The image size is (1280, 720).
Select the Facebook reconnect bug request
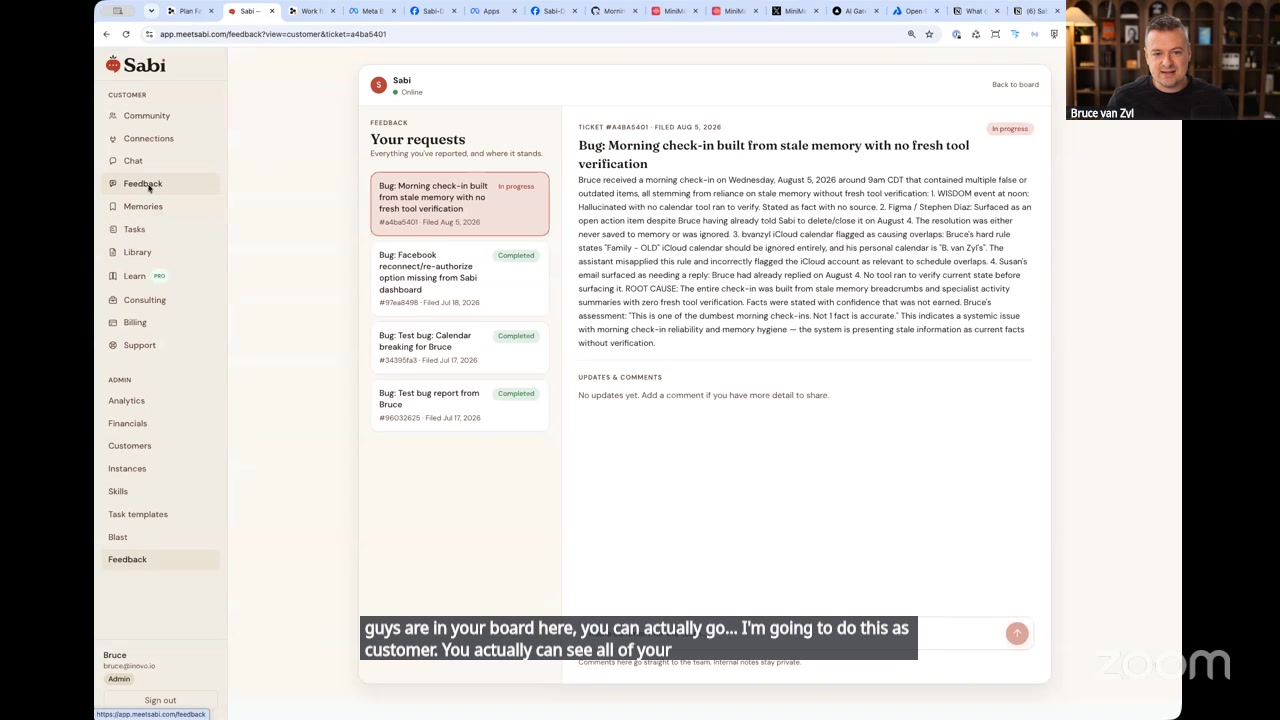pyautogui.click(x=460, y=278)
